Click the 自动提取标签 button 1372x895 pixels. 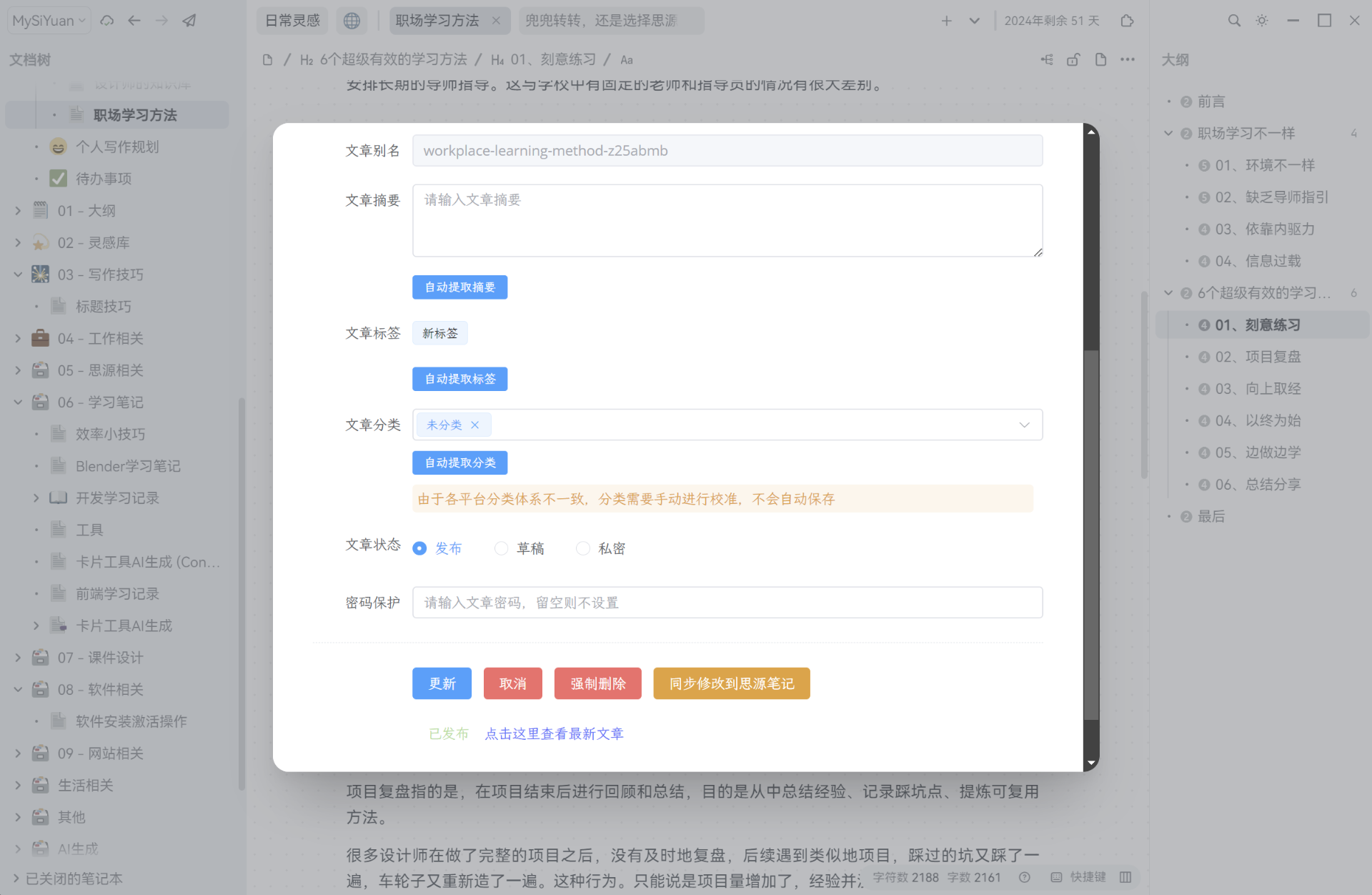pyautogui.click(x=460, y=378)
